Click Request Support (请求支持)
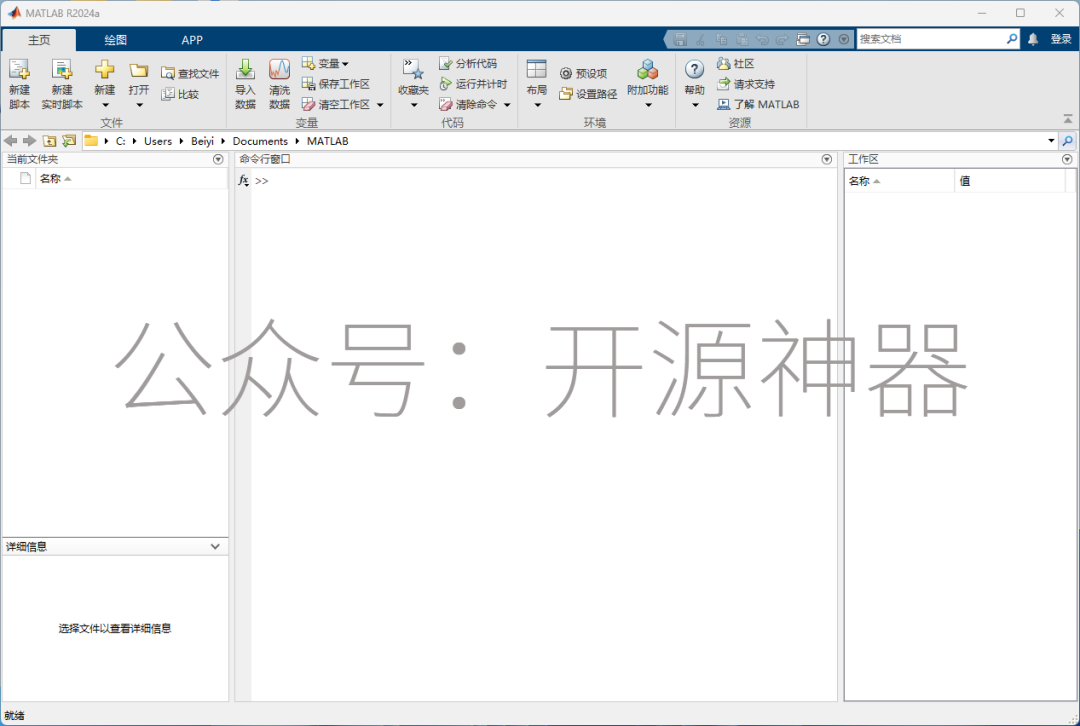 point(746,84)
